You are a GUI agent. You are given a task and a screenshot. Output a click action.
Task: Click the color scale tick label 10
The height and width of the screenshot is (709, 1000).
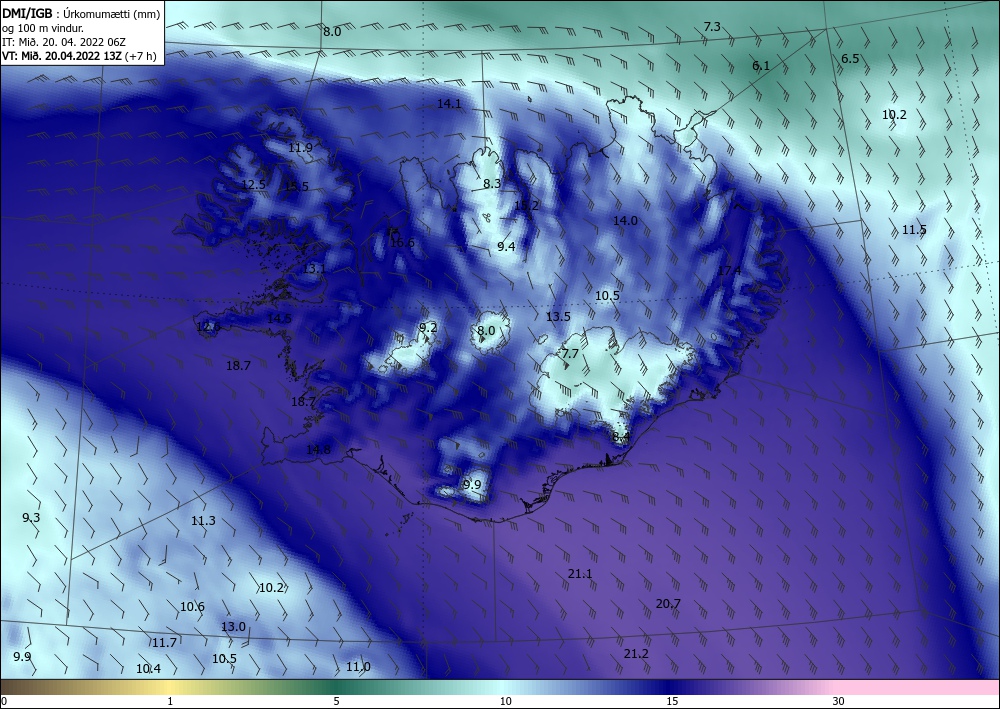click(505, 701)
